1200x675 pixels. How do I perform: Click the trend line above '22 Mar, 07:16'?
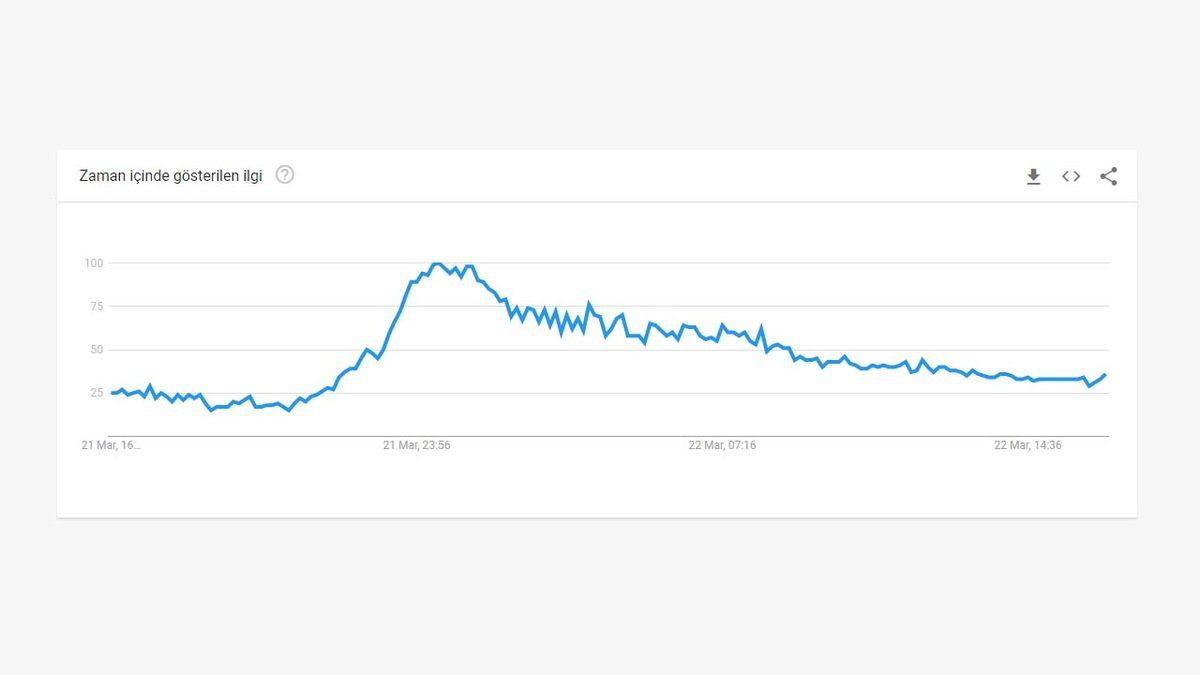pos(722,327)
